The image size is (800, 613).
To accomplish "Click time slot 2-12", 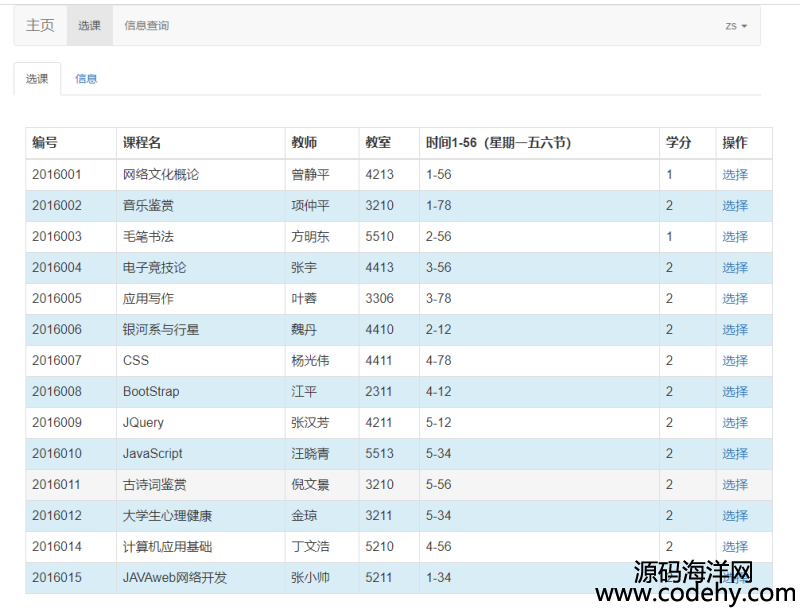I will 439,330.
